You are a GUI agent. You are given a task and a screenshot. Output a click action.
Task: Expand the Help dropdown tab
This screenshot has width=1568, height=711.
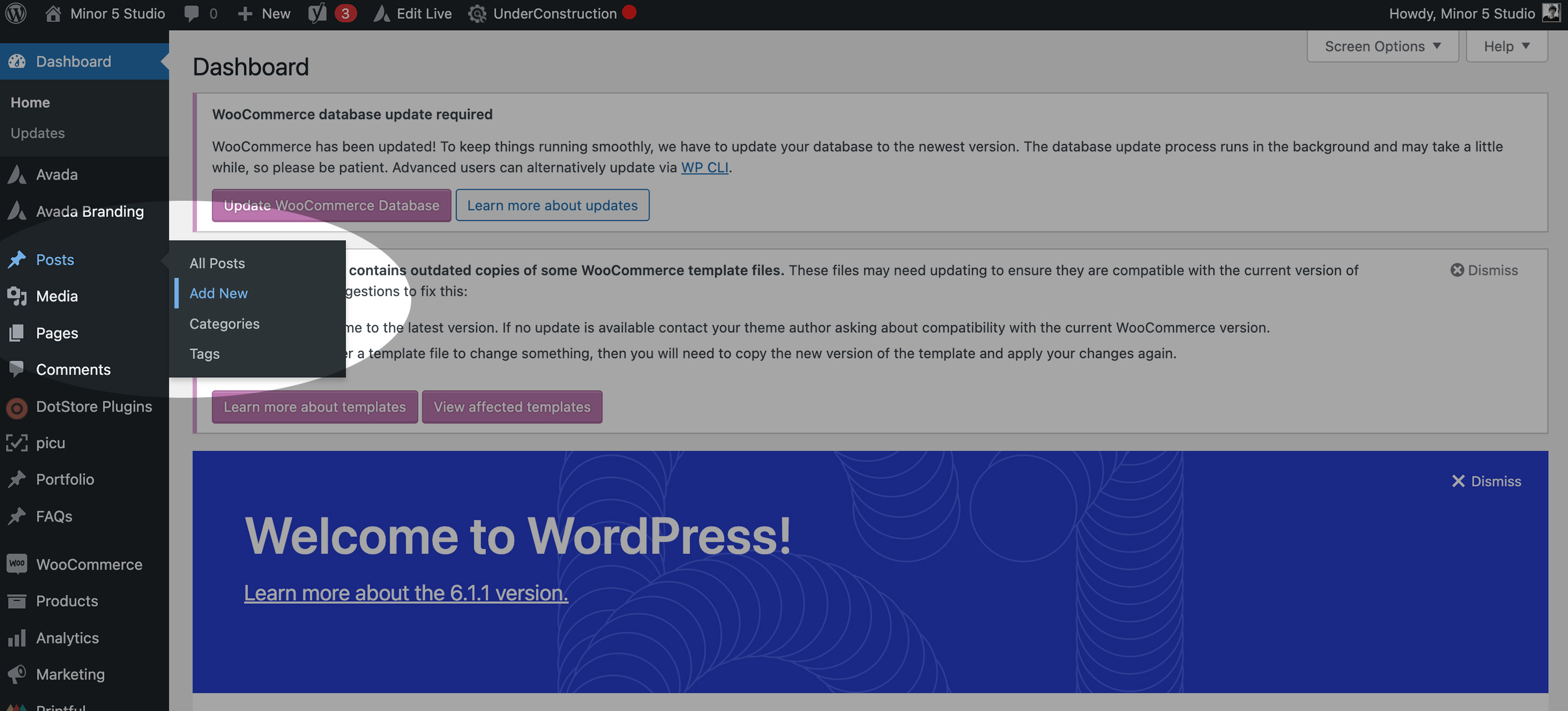pos(1507,46)
